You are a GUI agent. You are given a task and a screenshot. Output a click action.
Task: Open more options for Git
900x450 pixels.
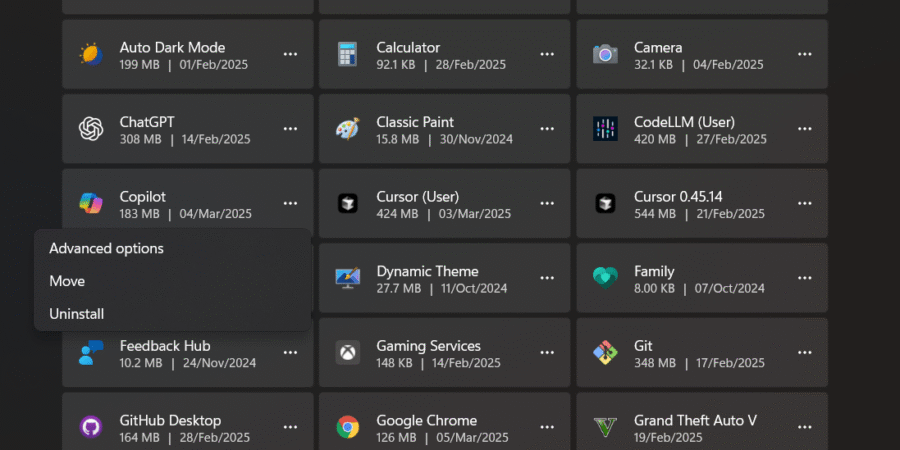(x=805, y=352)
